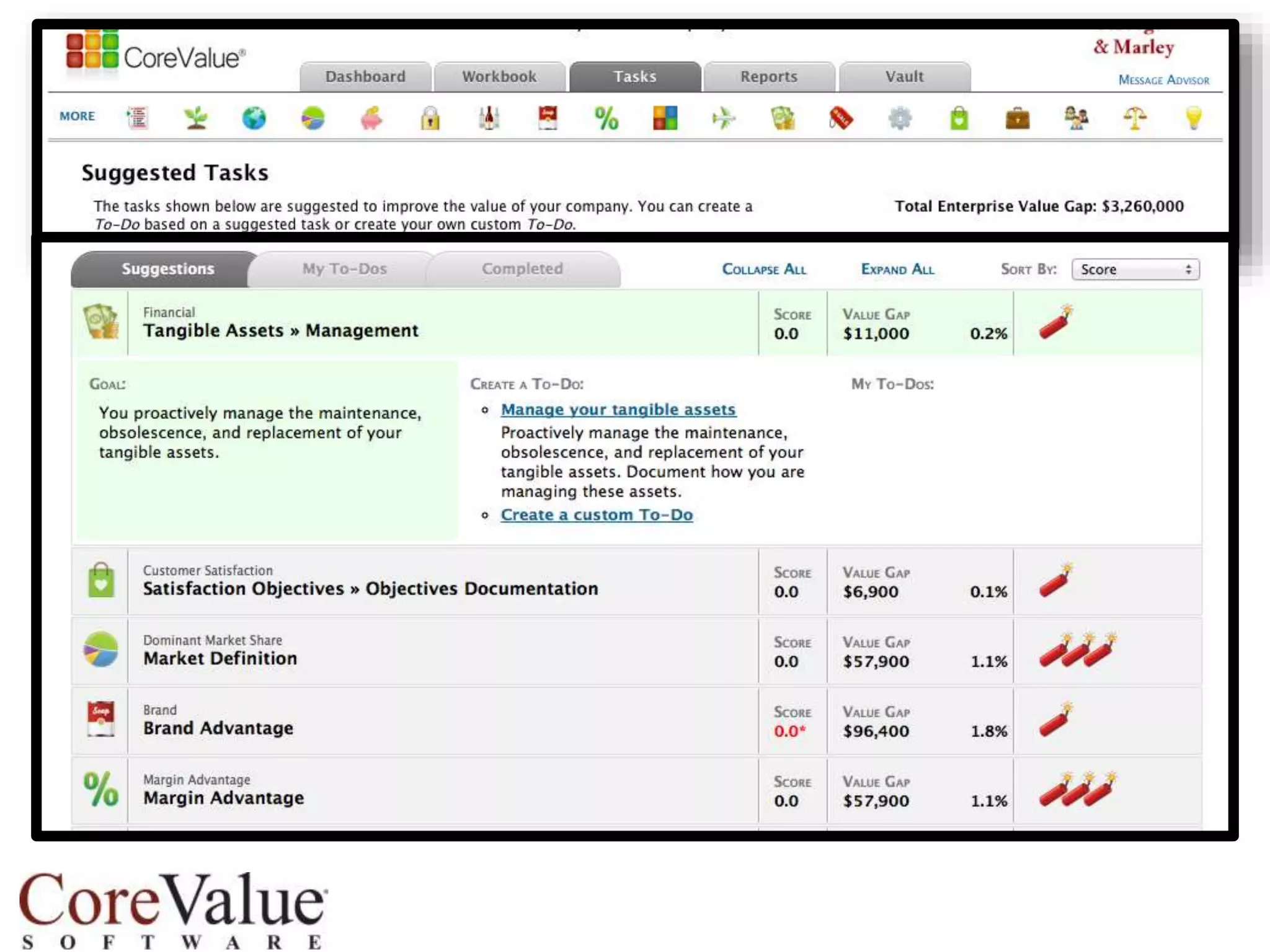
Task: Click the green percent sign toolbar icon
Action: tap(606, 118)
